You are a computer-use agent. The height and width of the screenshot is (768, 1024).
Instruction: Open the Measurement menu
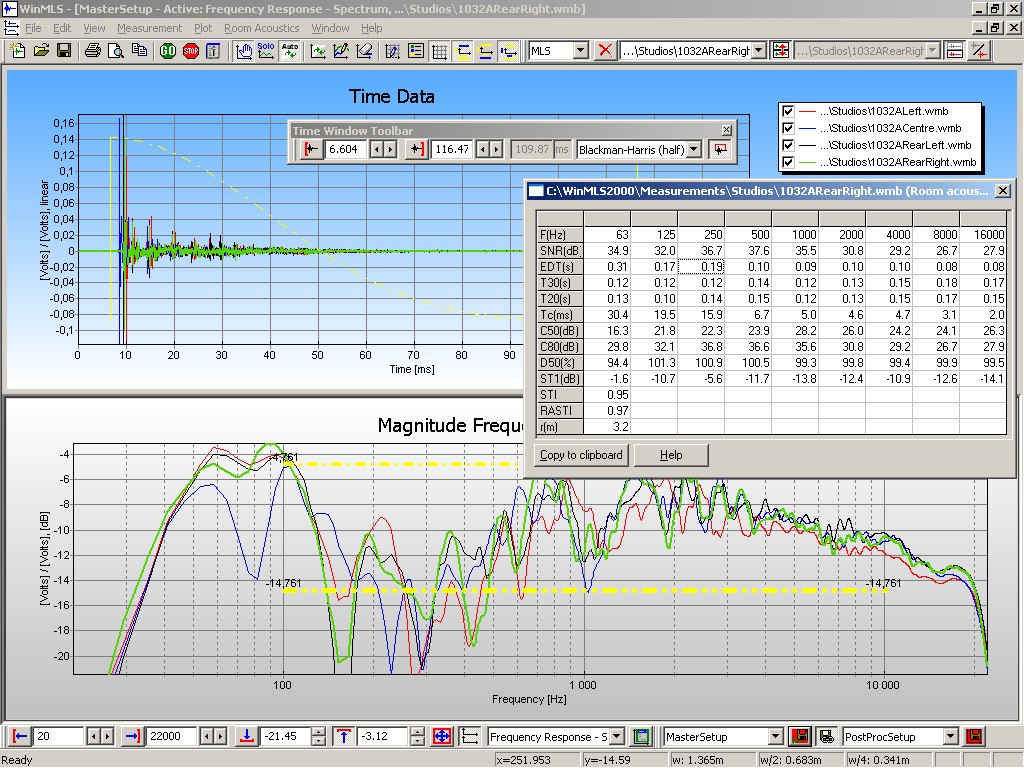coord(149,28)
